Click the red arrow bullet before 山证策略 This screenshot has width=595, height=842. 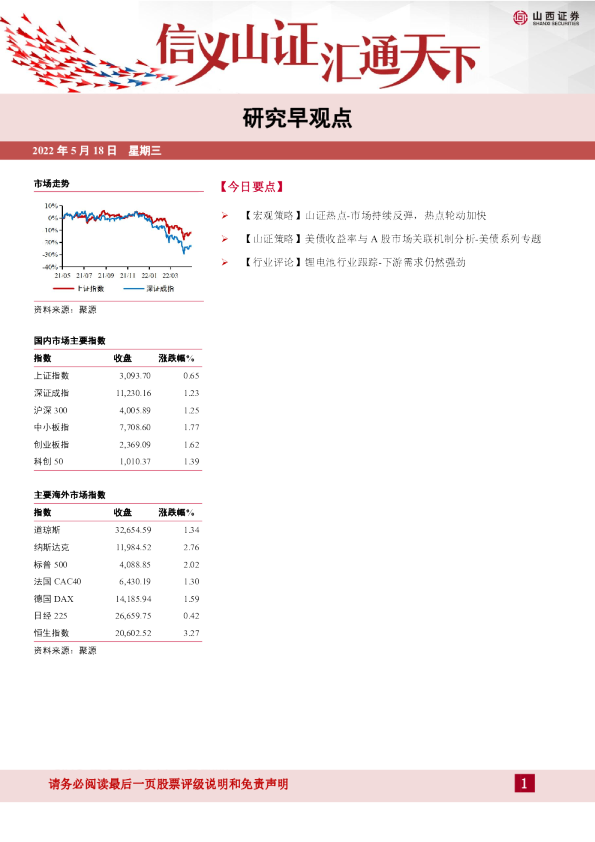pos(225,239)
